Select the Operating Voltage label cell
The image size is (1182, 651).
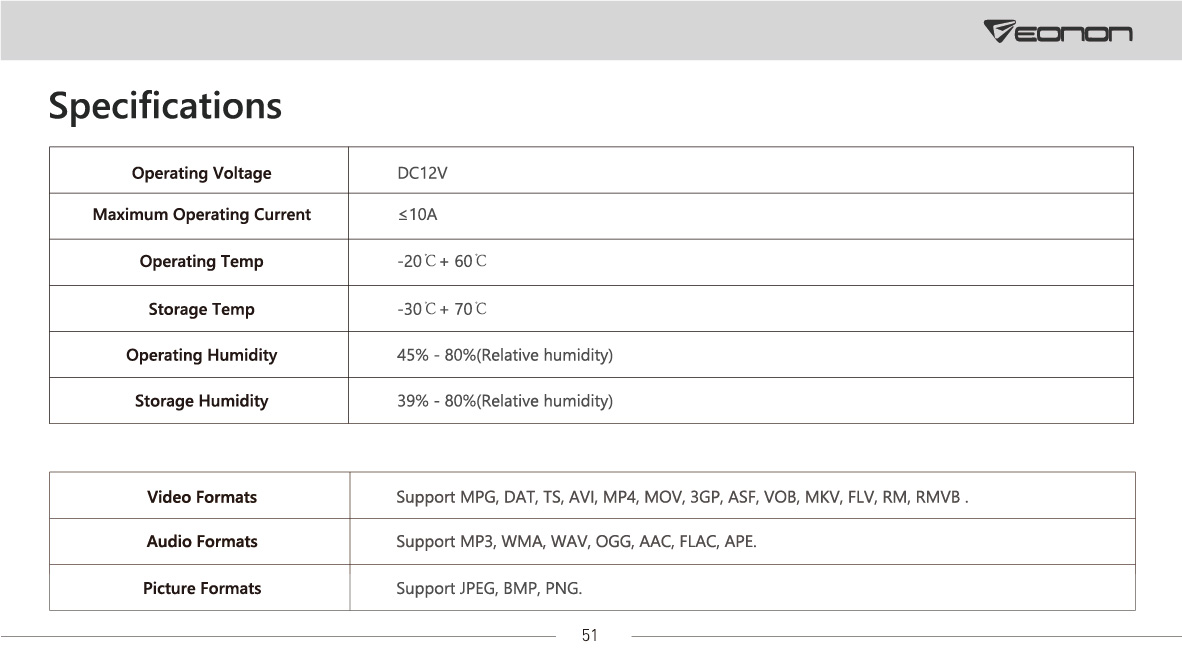click(201, 173)
